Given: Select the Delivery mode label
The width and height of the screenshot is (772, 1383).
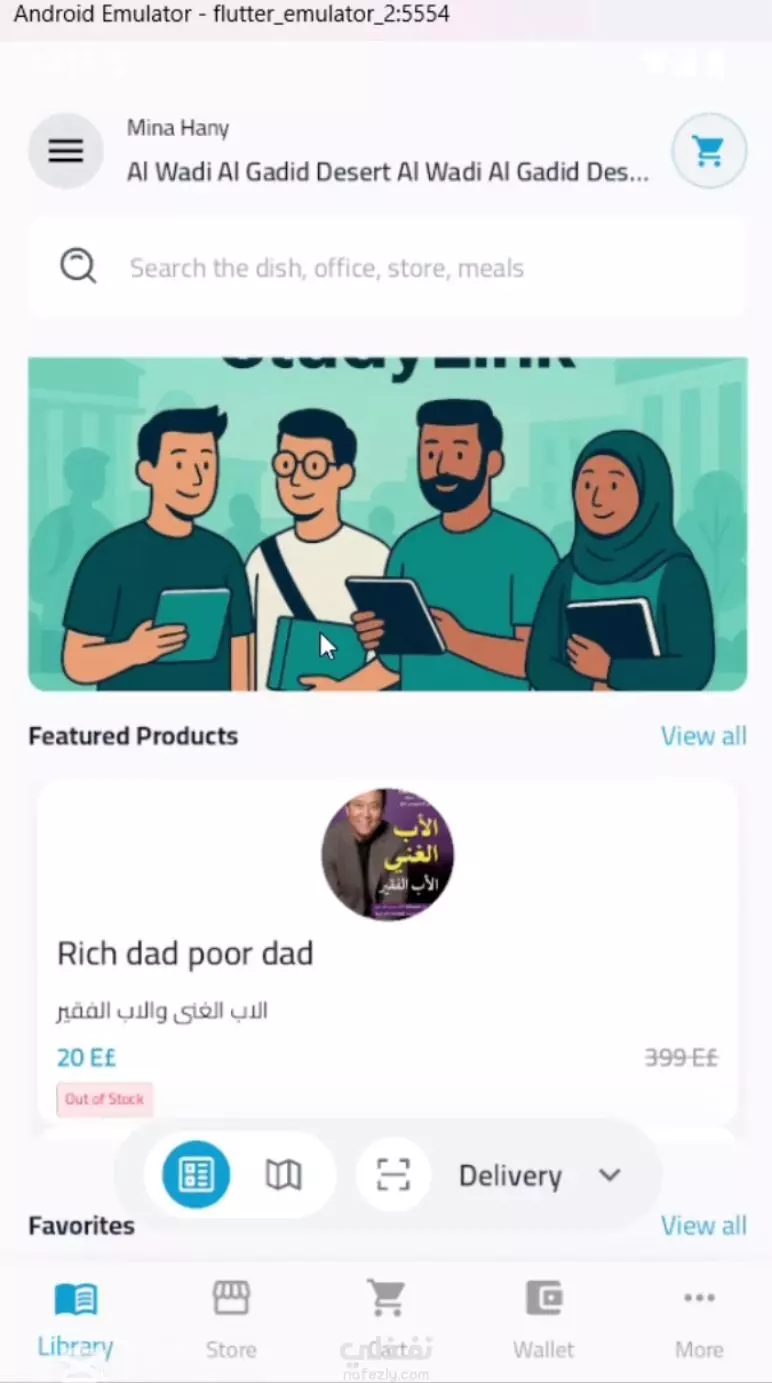Looking at the screenshot, I should 510,1176.
